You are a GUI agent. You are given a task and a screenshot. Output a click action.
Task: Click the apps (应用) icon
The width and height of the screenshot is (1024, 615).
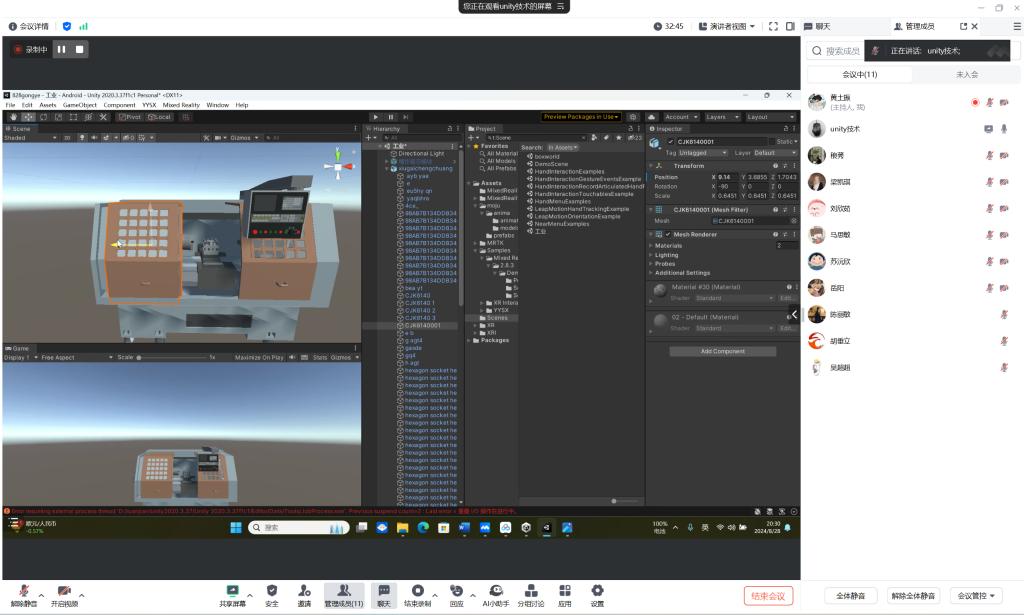[x=565, y=591]
